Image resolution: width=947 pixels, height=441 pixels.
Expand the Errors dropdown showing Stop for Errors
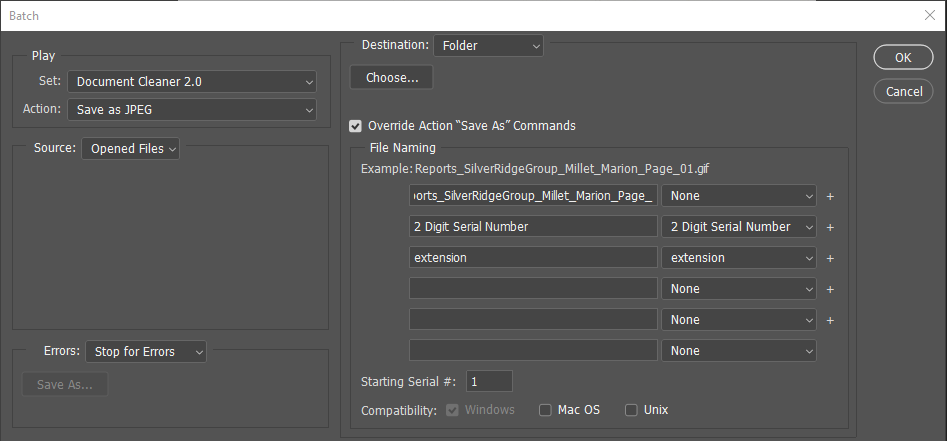[146, 352]
